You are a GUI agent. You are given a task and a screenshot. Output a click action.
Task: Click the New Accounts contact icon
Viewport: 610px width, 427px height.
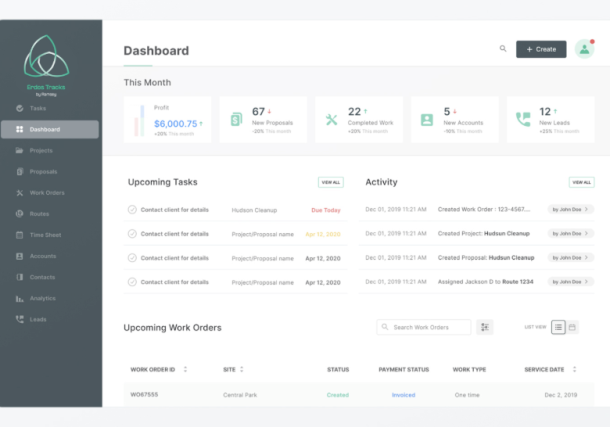(x=427, y=119)
